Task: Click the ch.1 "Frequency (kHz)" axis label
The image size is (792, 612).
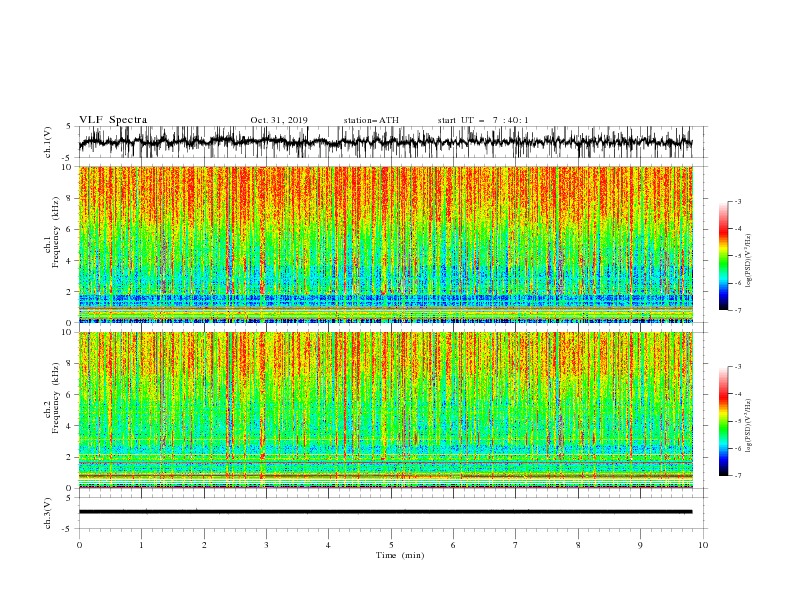Action: [56, 232]
